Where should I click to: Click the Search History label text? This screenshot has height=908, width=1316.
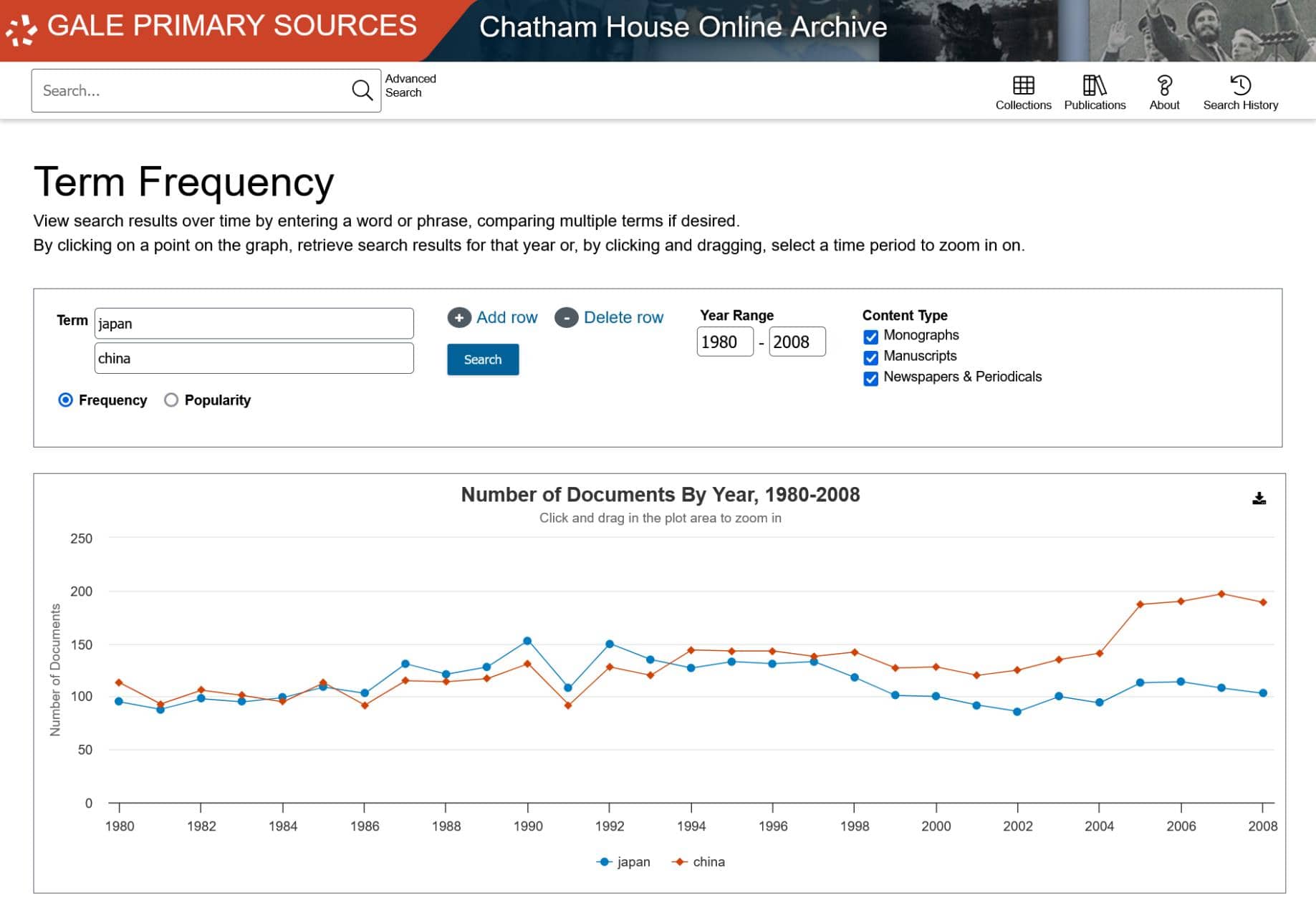(1240, 105)
